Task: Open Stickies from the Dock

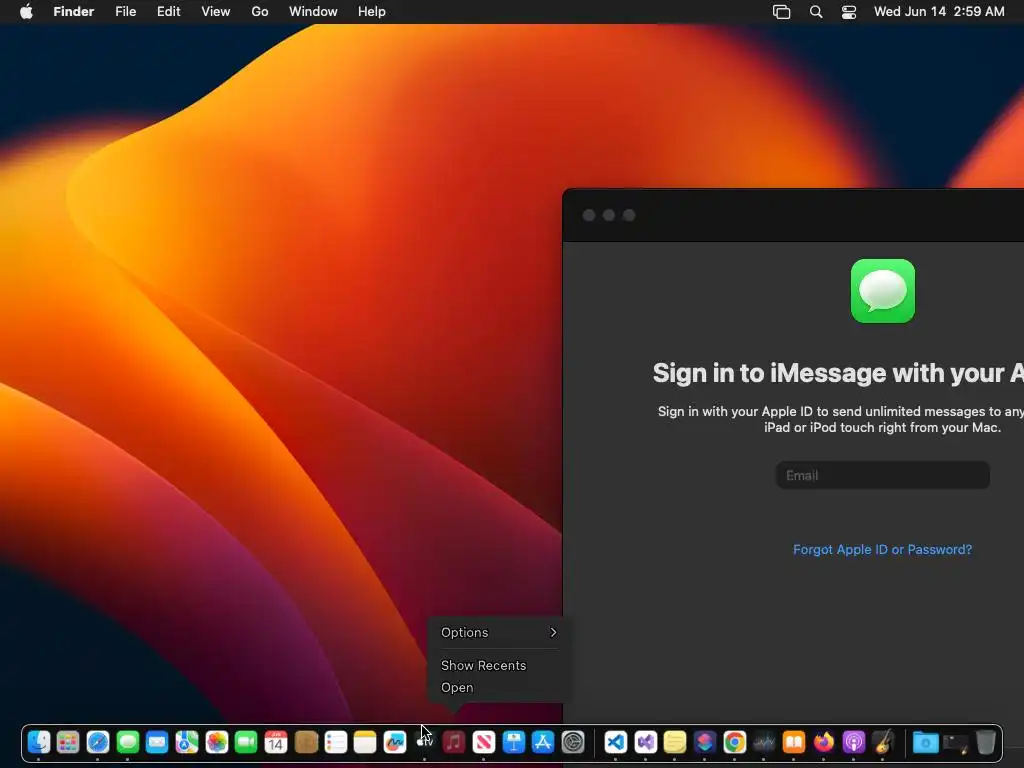Action: click(675, 743)
